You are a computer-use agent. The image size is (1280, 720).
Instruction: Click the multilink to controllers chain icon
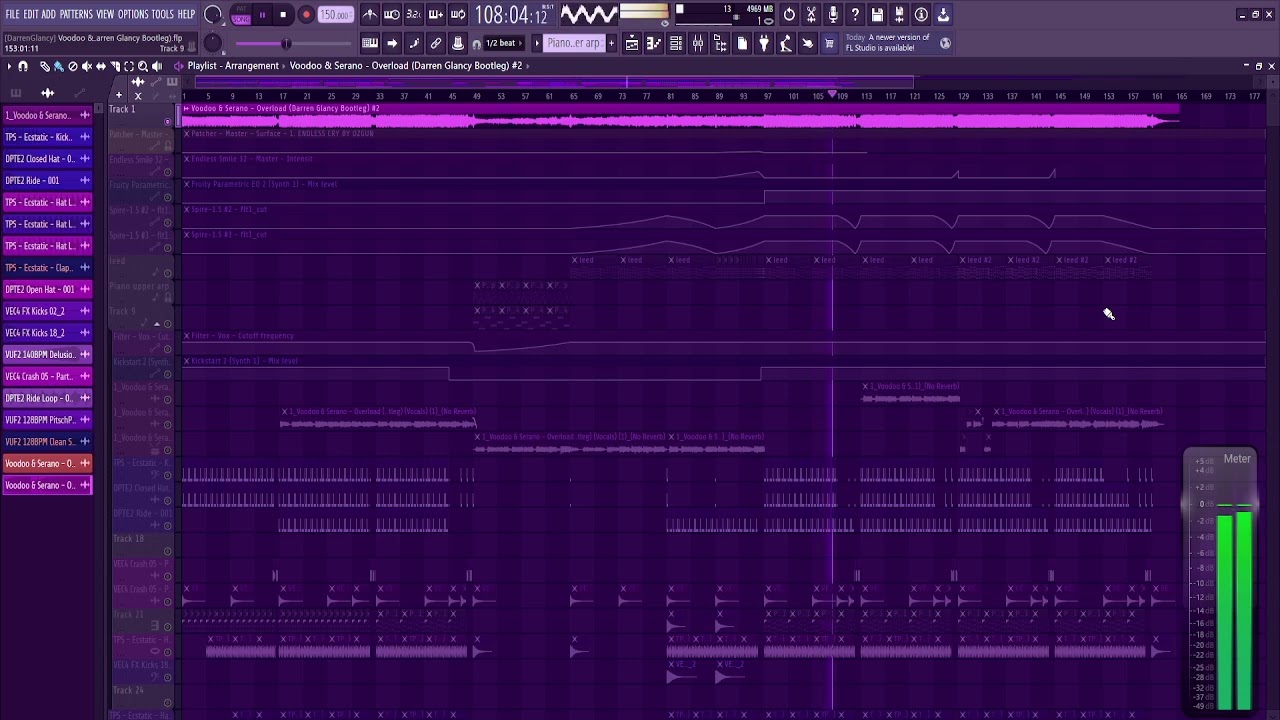[436, 43]
